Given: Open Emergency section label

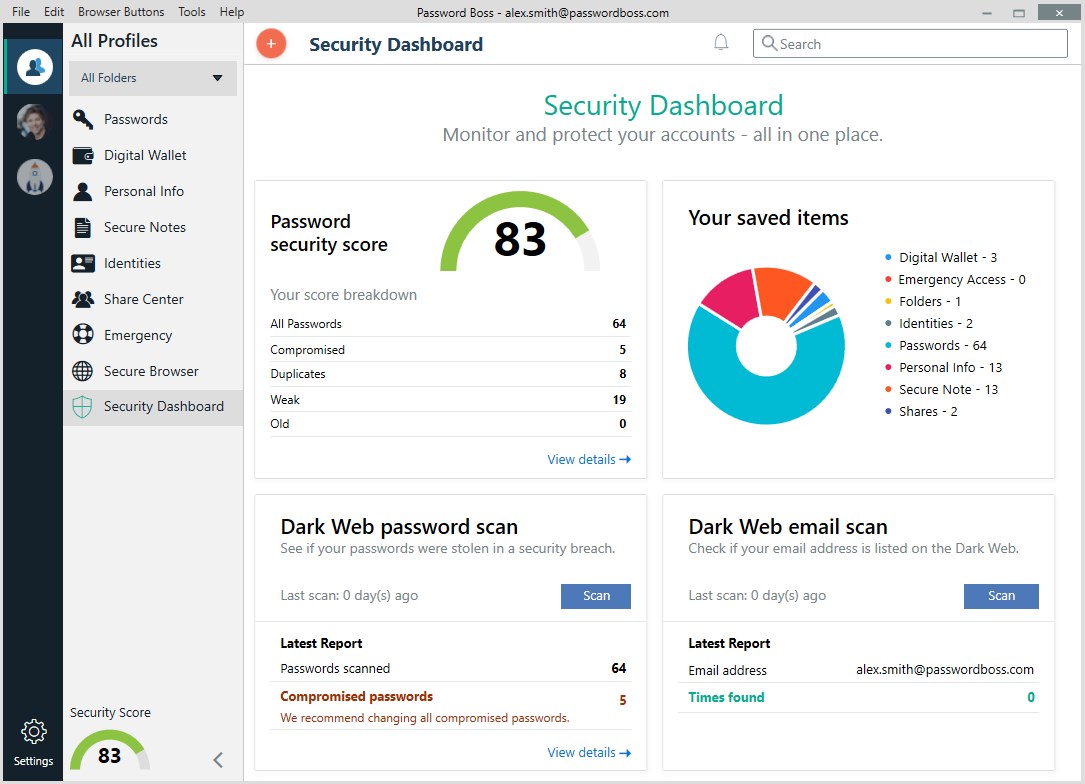Looking at the screenshot, I should (x=138, y=336).
